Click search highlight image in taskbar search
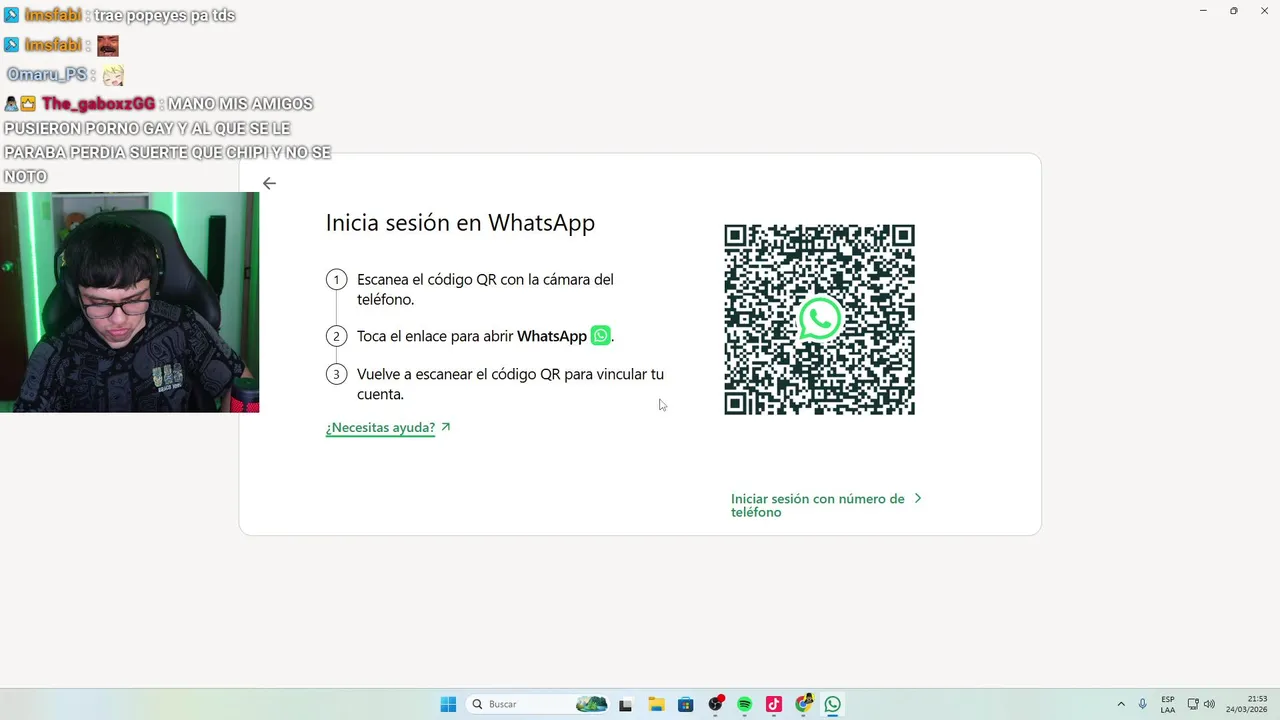Viewport: 1280px width, 720px height. click(592, 704)
